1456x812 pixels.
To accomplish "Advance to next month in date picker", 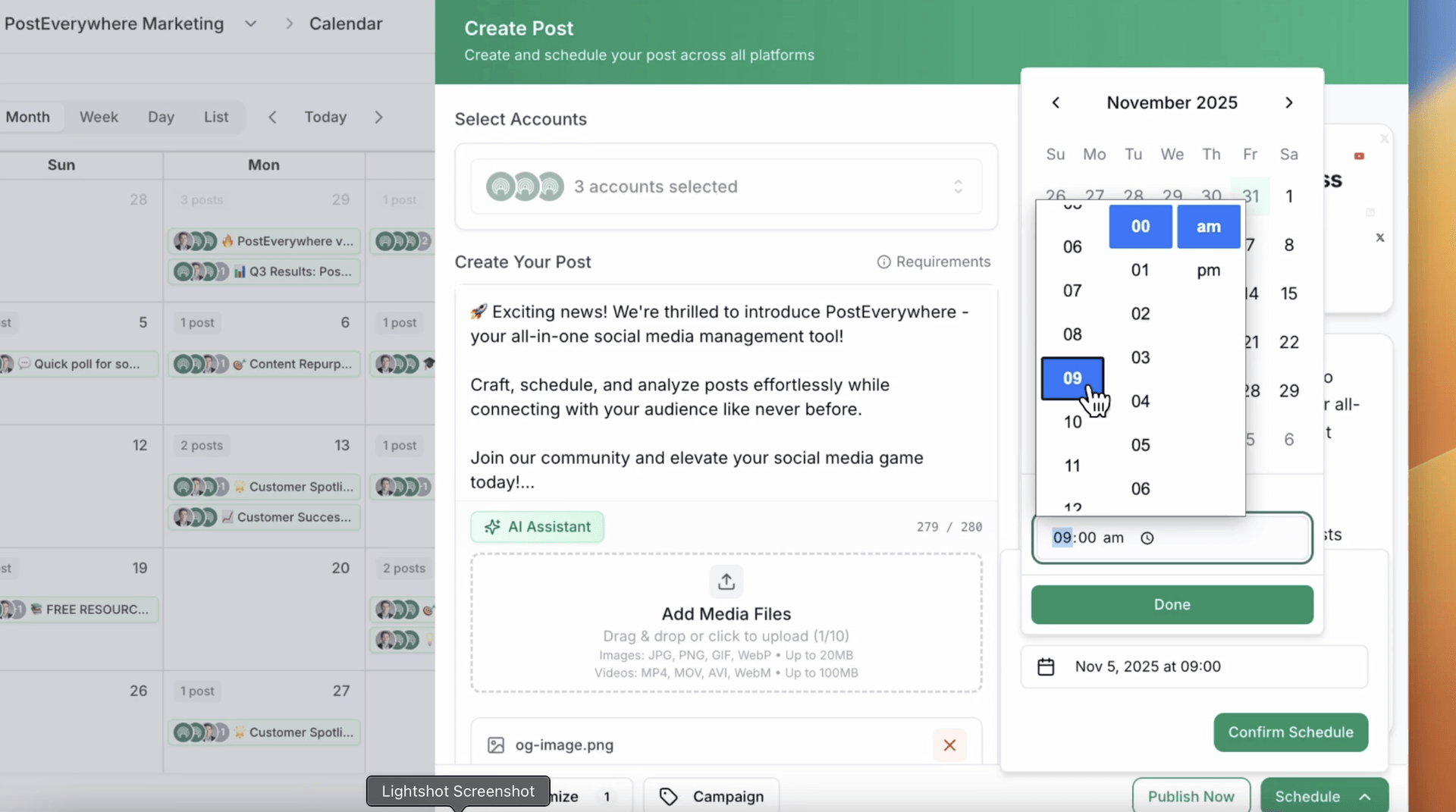I will point(1288,103).
